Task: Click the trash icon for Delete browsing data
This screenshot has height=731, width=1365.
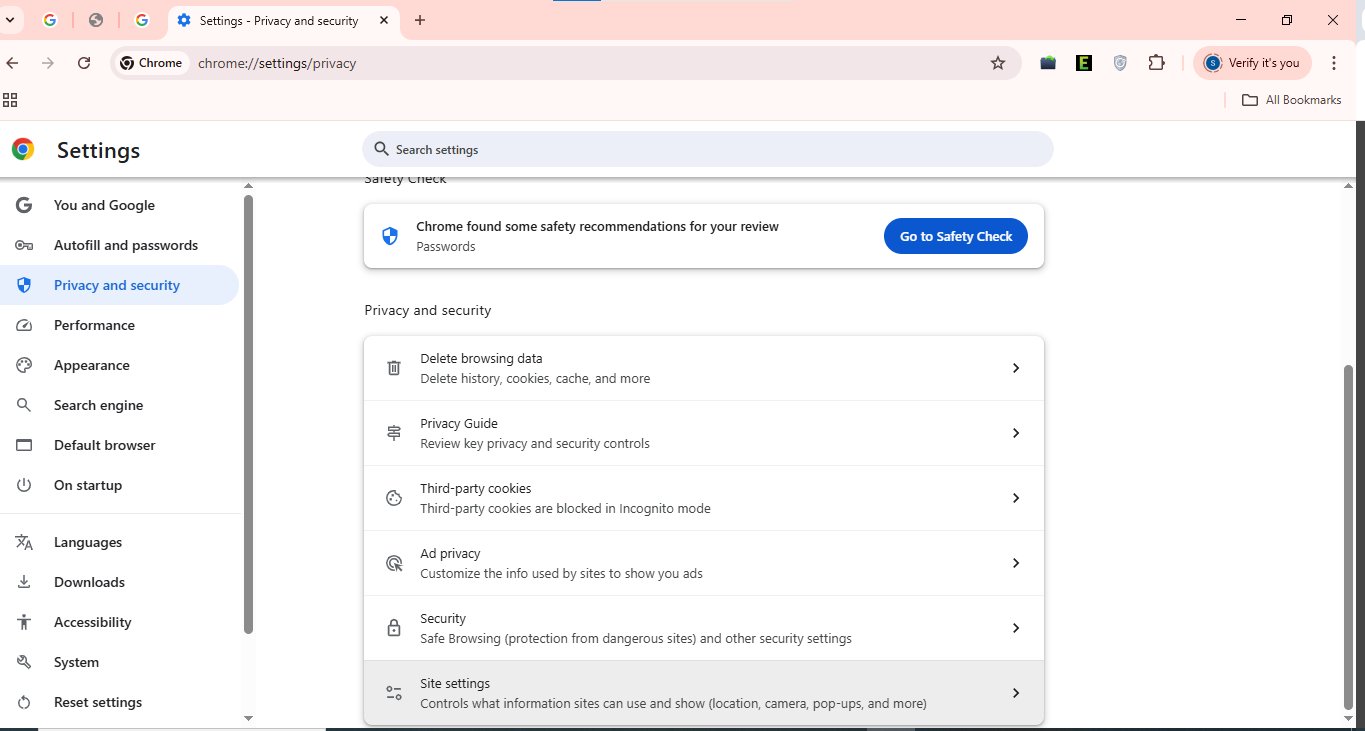Action: (394, 368)
